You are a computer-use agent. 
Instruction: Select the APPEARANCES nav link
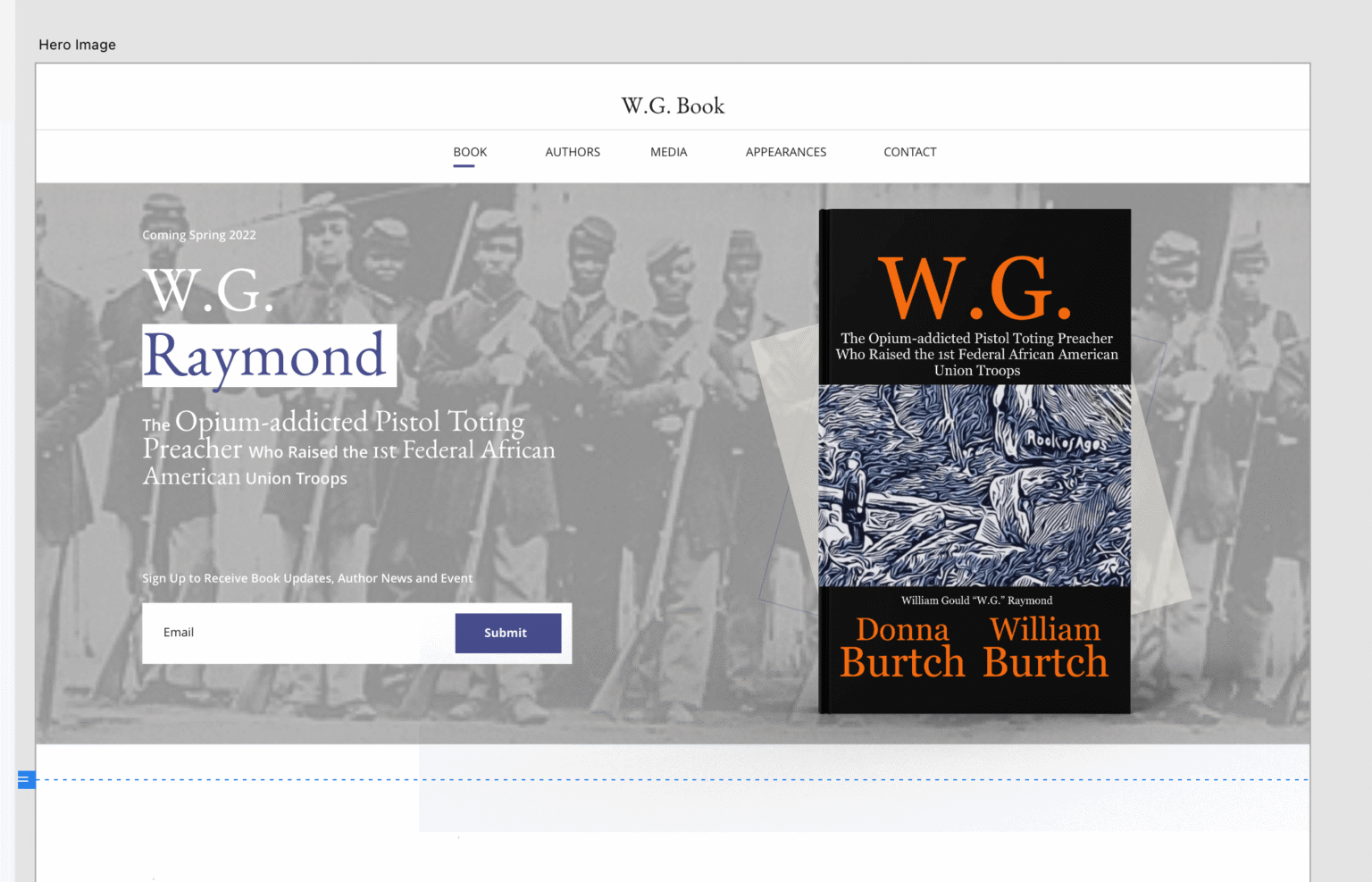786,152
